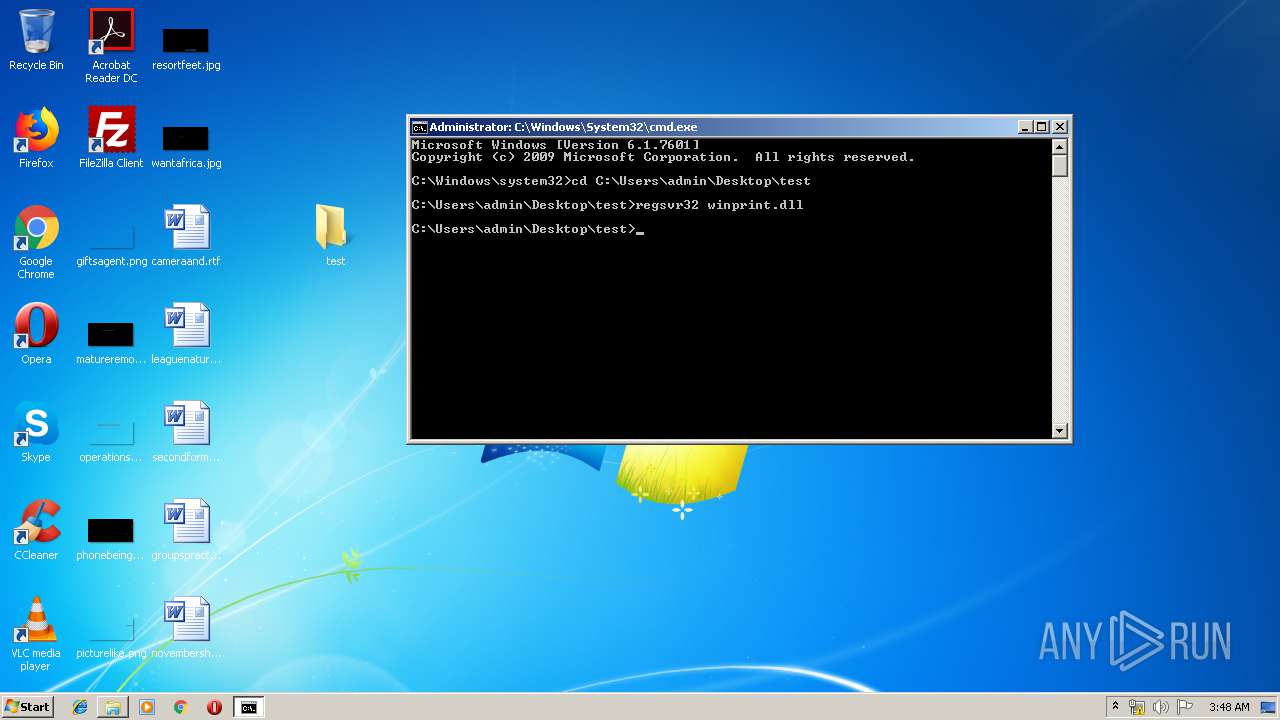
Task: Close the Administrator cmd window
Action: [x=1060, y=127]
